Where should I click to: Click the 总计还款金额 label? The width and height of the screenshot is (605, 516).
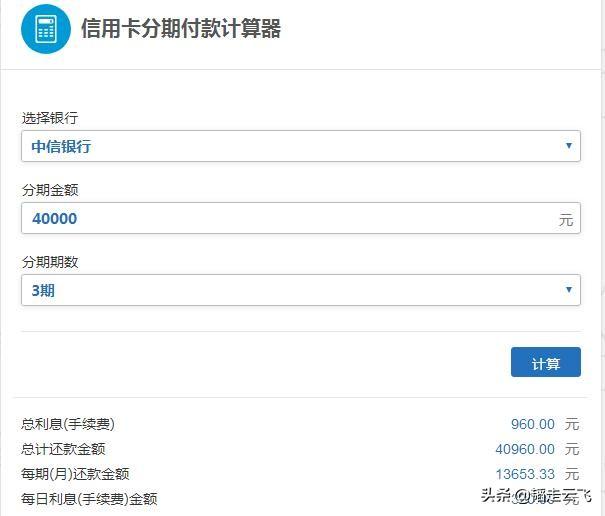tap(63, 449)
